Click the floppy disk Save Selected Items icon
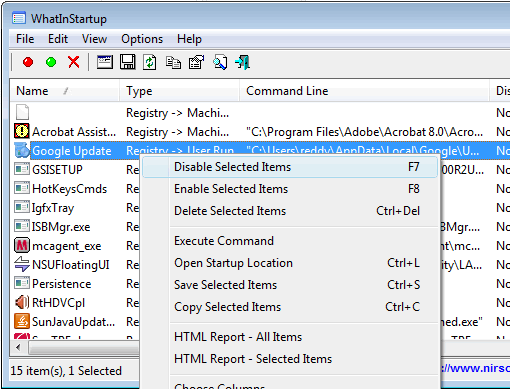This screenshot has height=389, width=510. click(x=128, y=62)
